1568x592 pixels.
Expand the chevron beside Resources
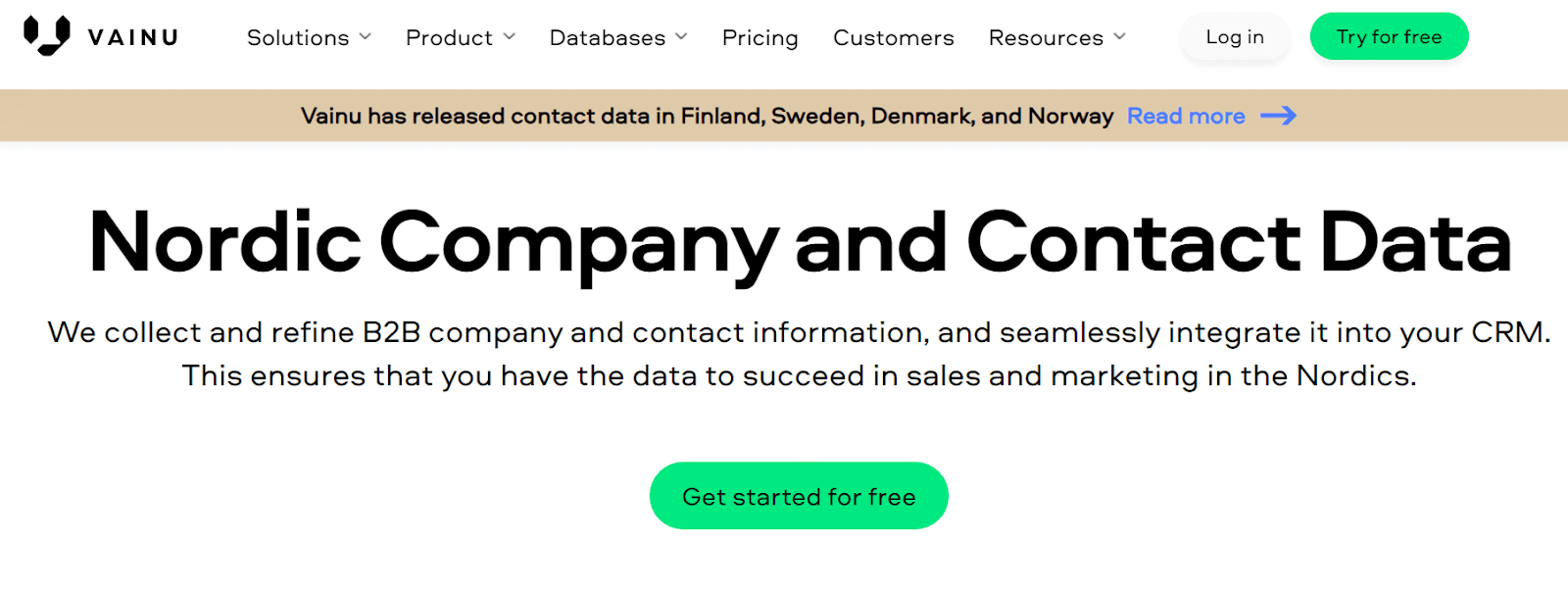click(x=1120, y=36)
